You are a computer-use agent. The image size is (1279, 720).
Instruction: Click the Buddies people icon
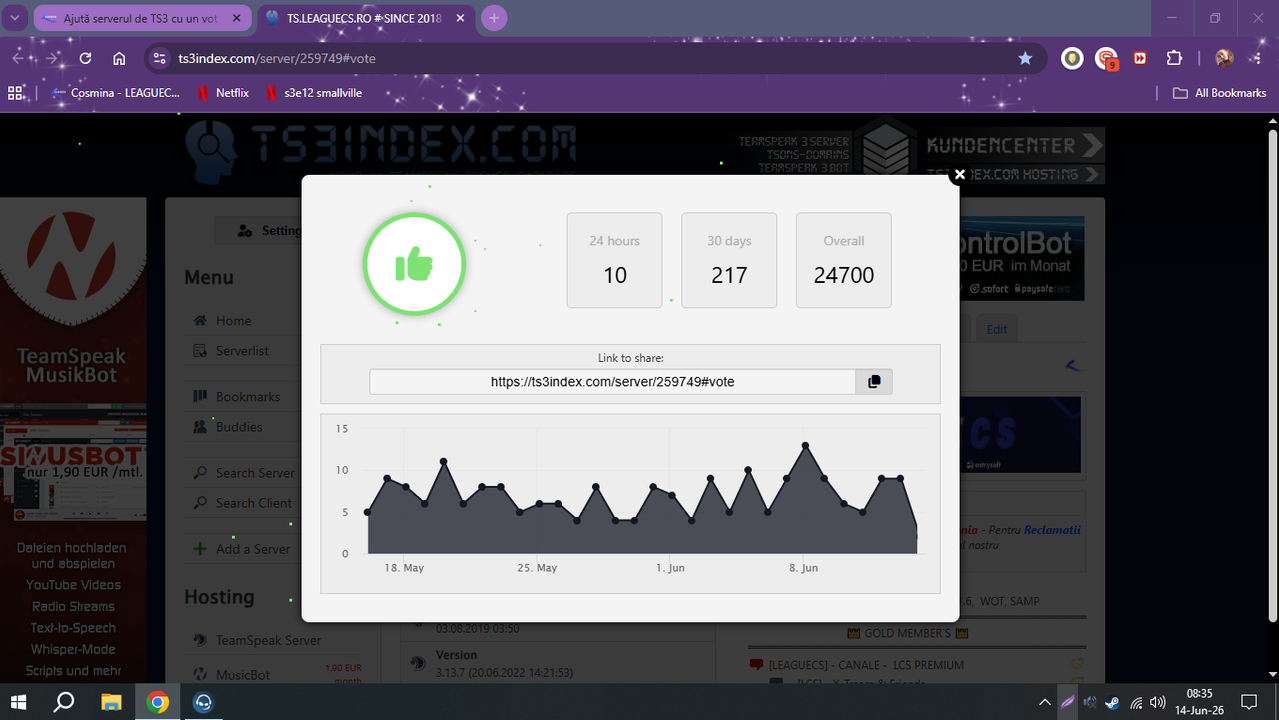point(200,427)
